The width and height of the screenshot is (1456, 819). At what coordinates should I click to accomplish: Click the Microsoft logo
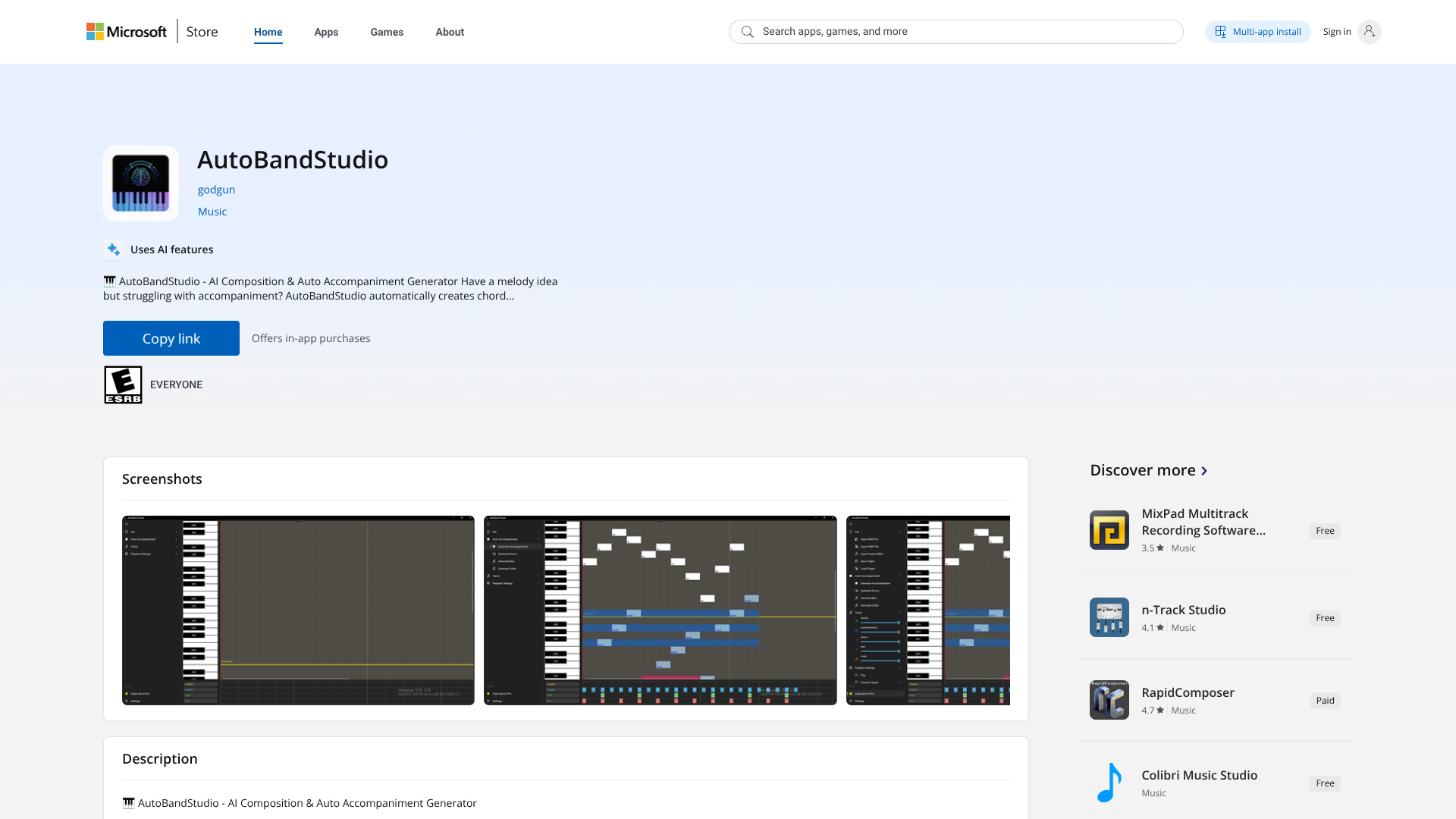click(126, 32)
